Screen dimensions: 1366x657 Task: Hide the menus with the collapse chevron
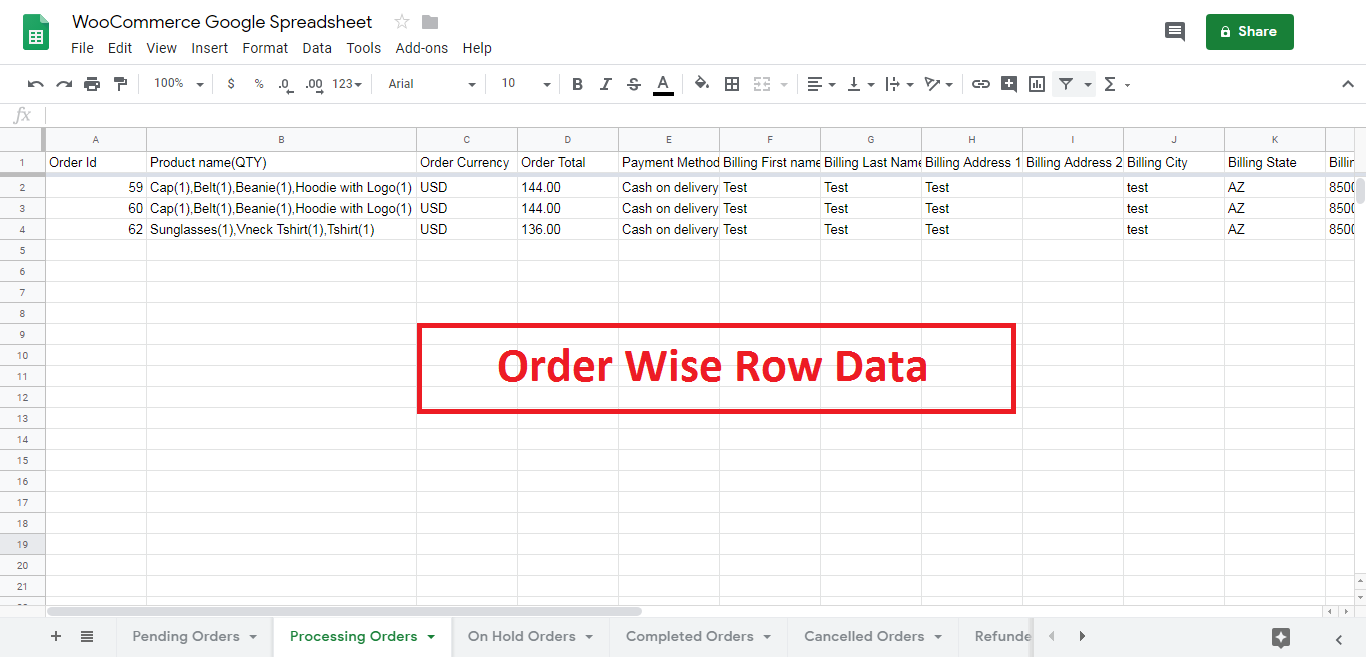click(1347, 85)
